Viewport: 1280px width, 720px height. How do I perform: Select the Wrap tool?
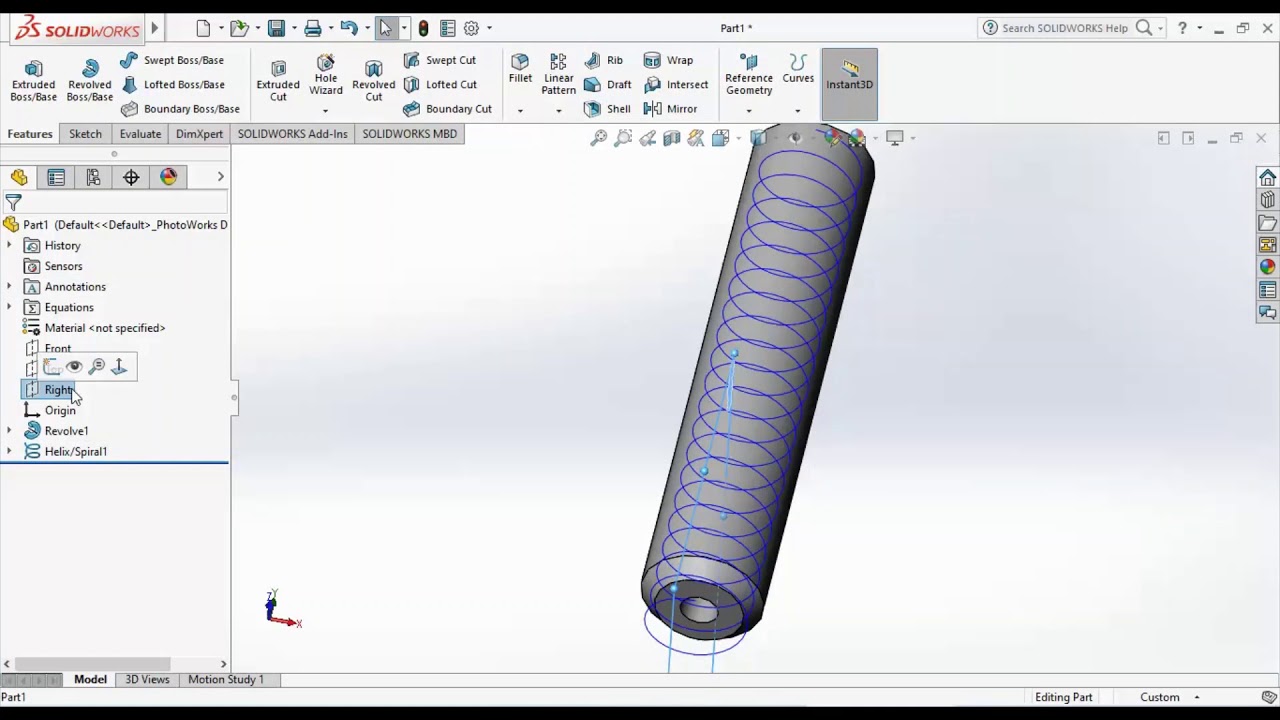tap(669, 60)
